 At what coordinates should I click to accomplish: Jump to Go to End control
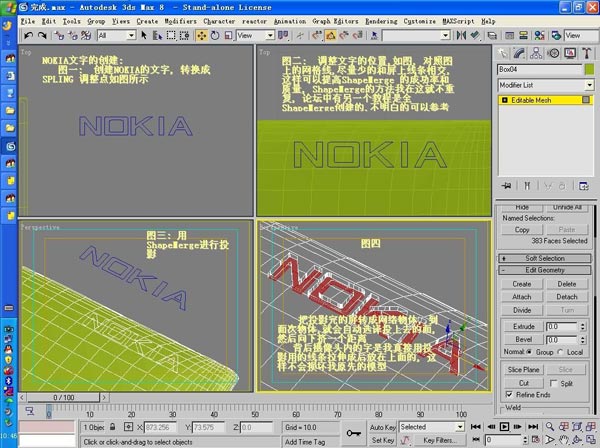pos(533,427)
